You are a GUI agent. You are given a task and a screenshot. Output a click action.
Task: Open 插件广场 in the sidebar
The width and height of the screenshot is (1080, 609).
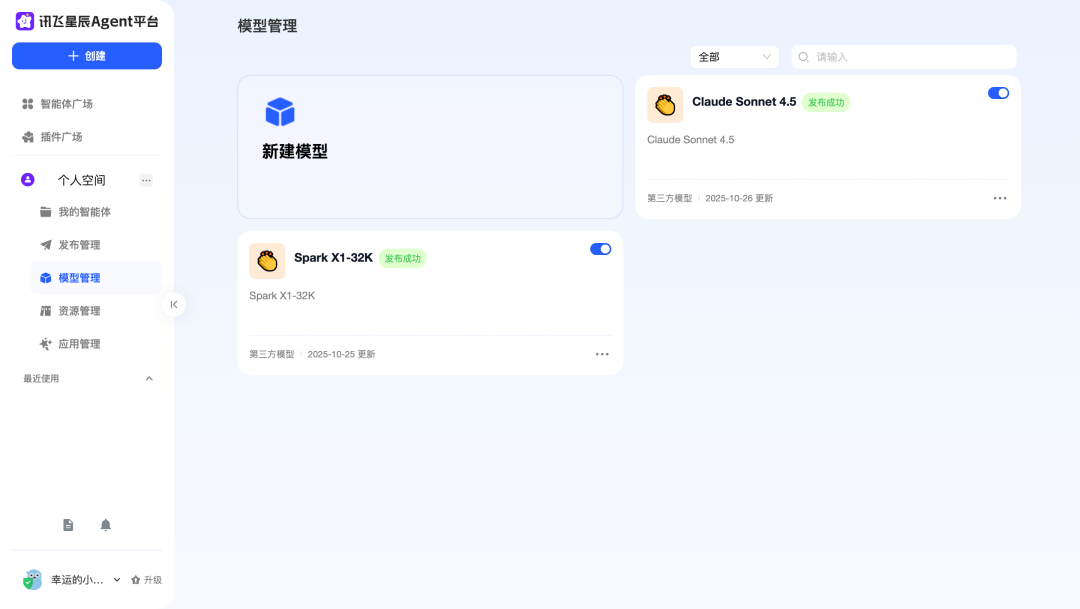pos(52,137)
